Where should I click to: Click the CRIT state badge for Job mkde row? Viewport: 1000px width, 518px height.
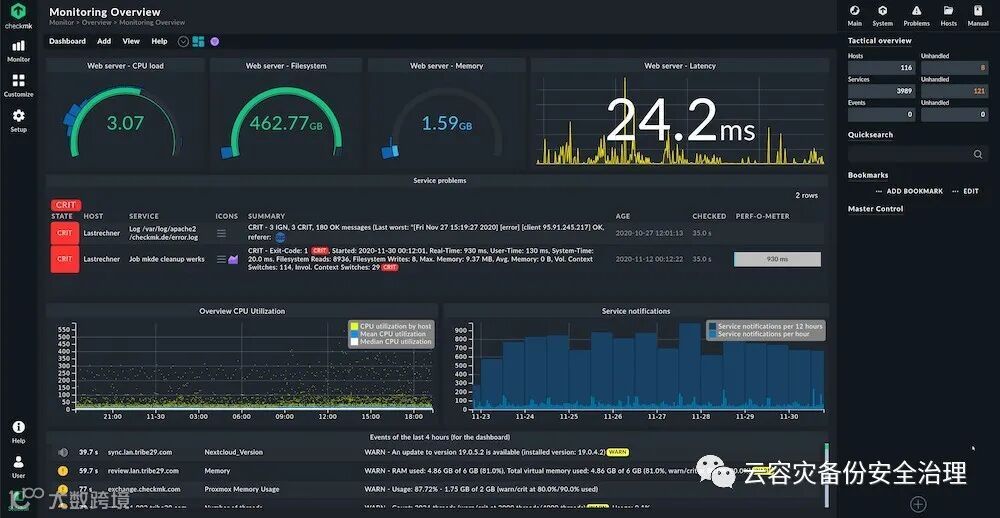coord(65,259)
